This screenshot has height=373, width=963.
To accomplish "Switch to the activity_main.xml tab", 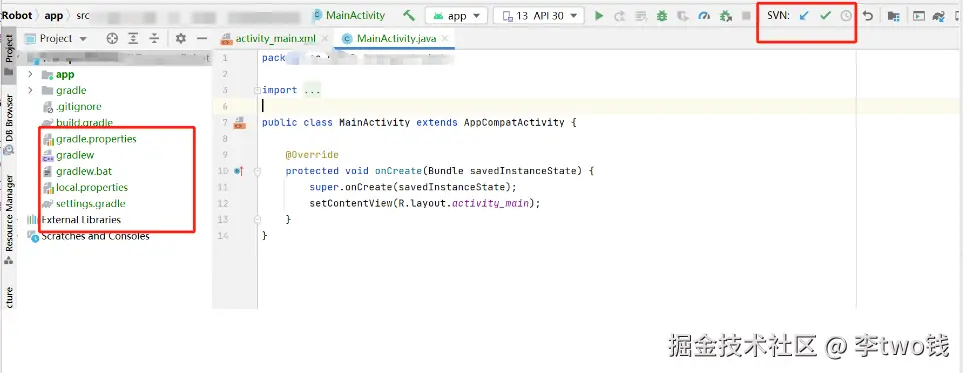I will pyautogui.click(x=276, y=39).
